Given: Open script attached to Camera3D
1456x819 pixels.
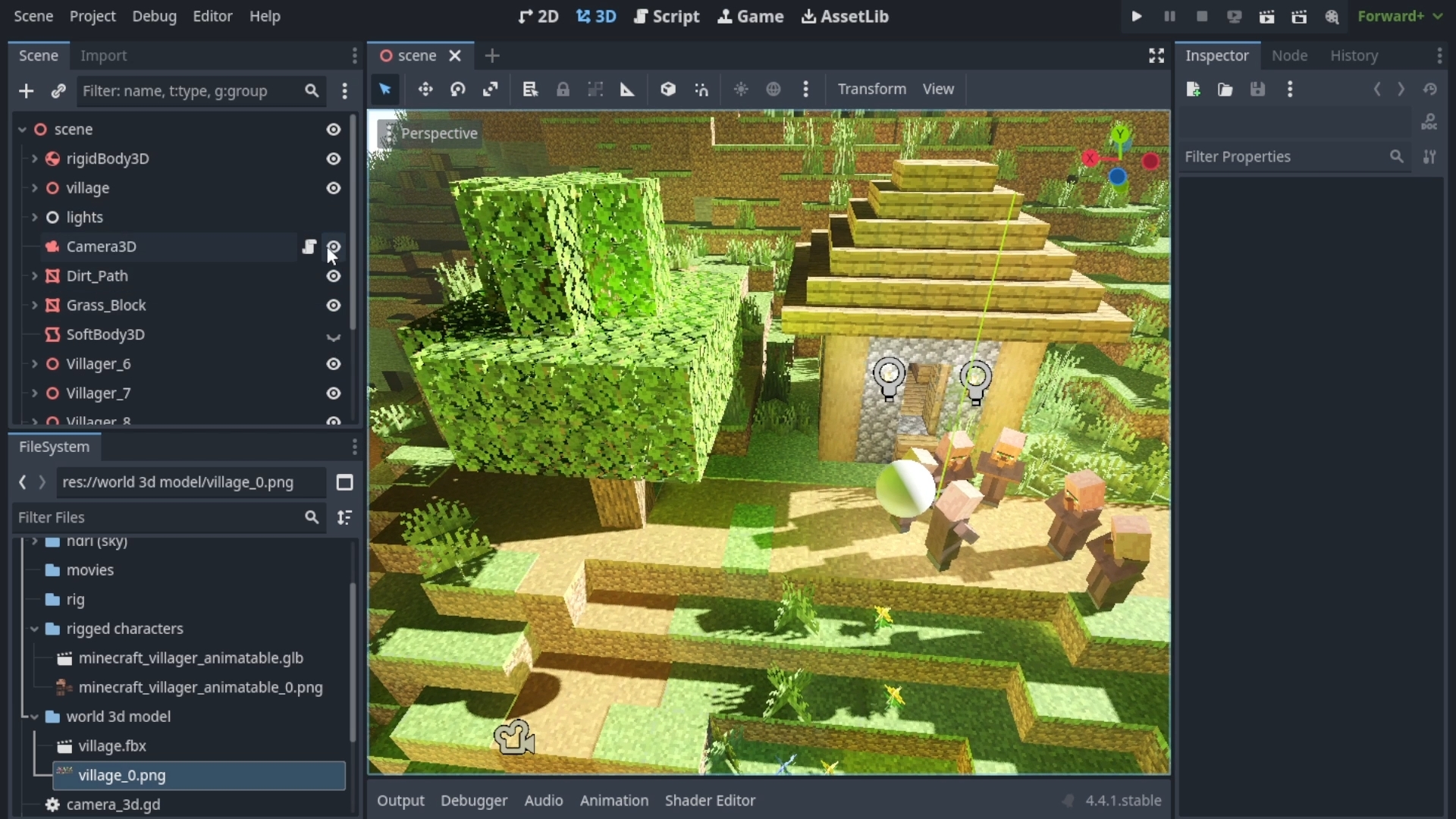Looking at the screenshot, I should coord(309,246).
